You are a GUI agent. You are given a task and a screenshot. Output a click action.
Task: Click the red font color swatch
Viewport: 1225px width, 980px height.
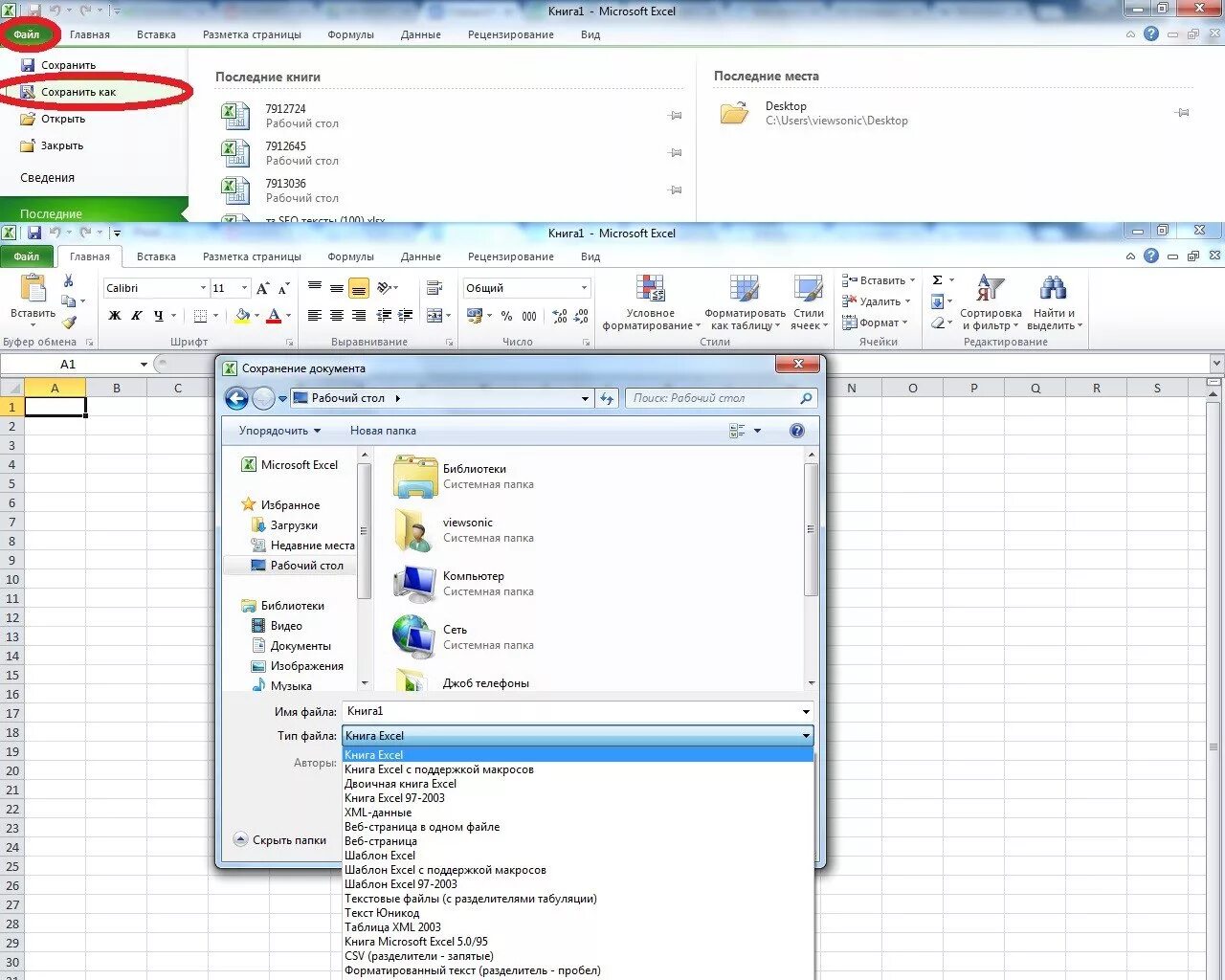click(274, 316)
